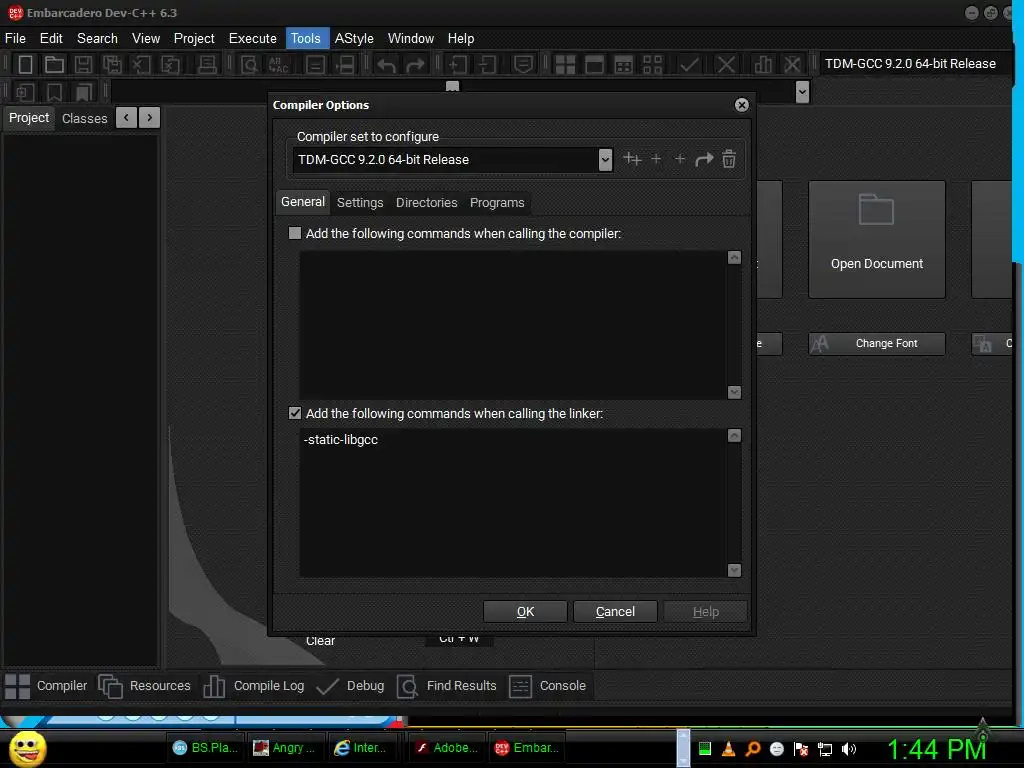This screenshot has height=768, width=1024.
Task: Click the Unindent toolbar icon
Action: point(487,64)
